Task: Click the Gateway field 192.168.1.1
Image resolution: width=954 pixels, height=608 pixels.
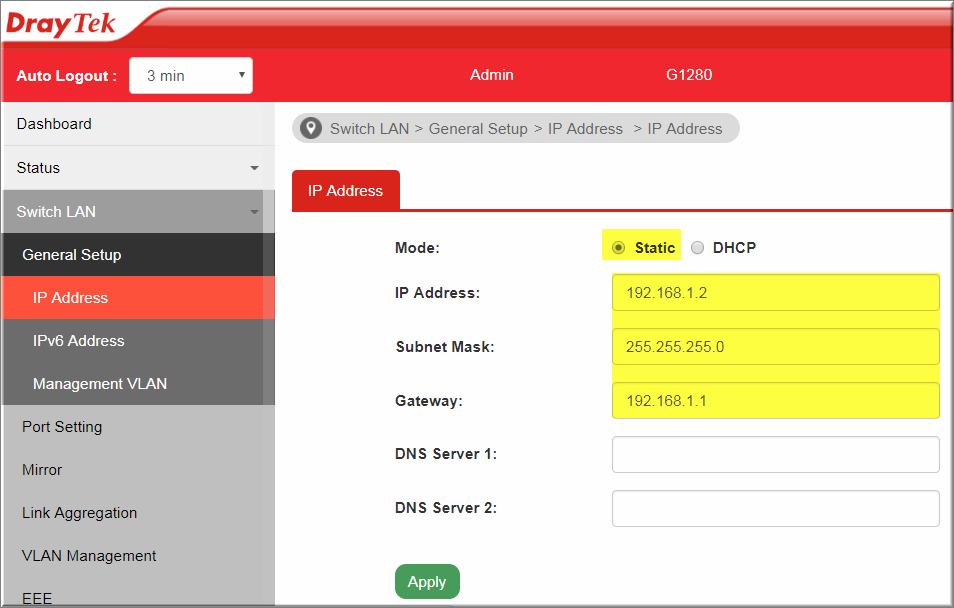Action: (x=776, y=400)
